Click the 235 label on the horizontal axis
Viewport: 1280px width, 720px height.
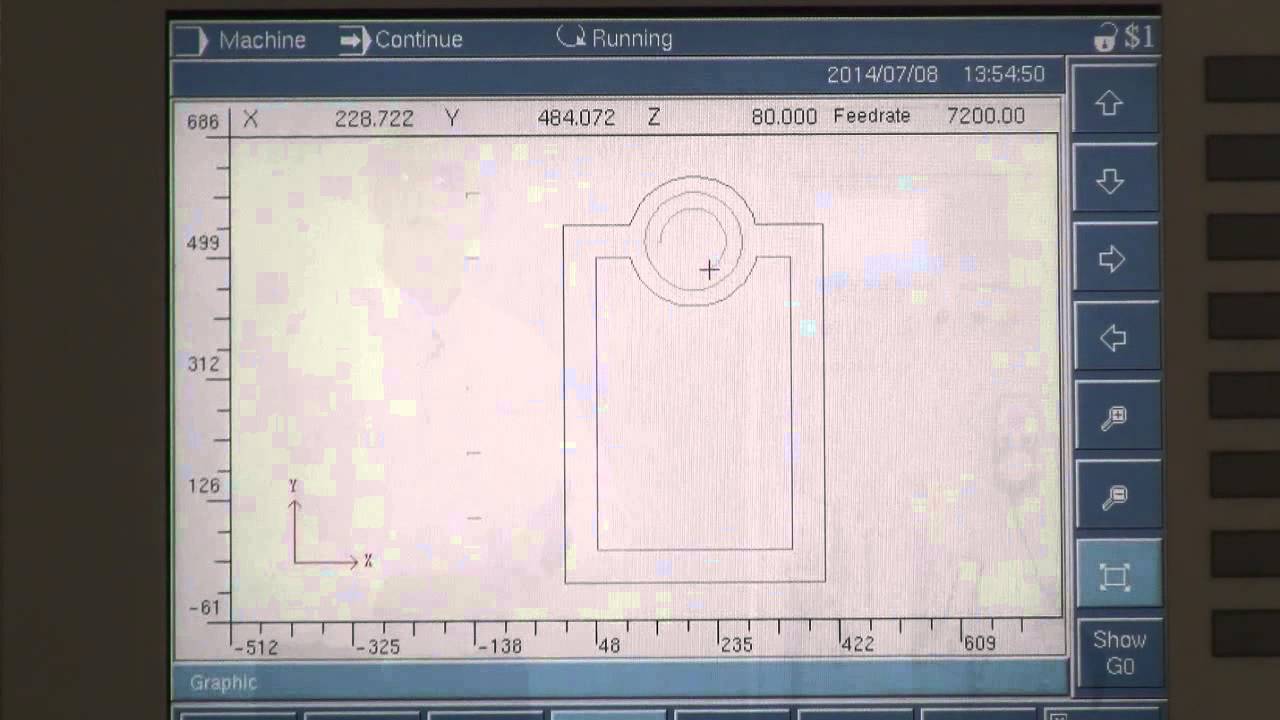tap(736, 645)
